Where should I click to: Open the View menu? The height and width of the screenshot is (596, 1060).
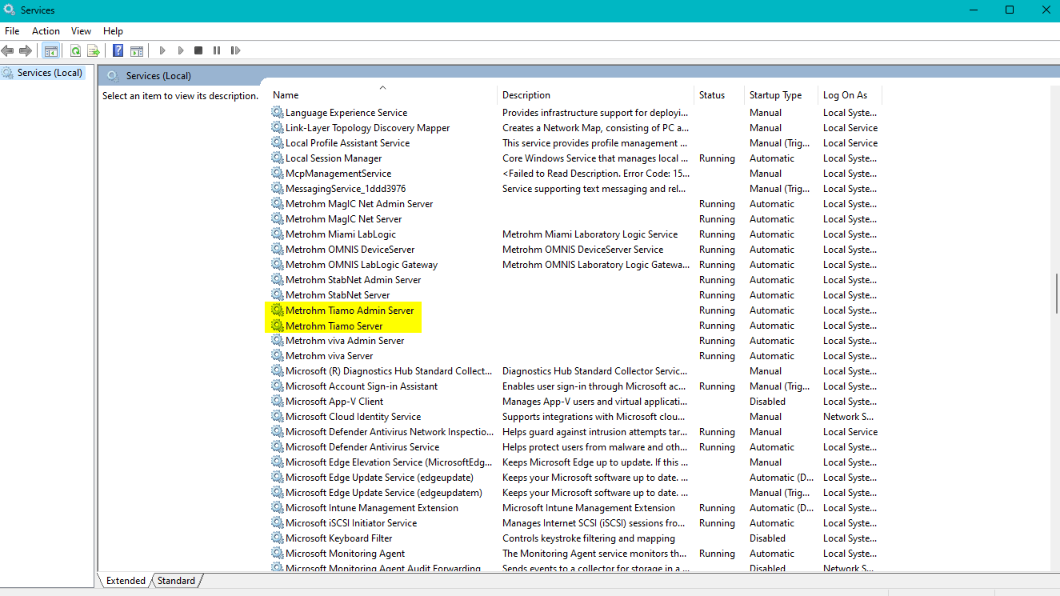(81, 31)
